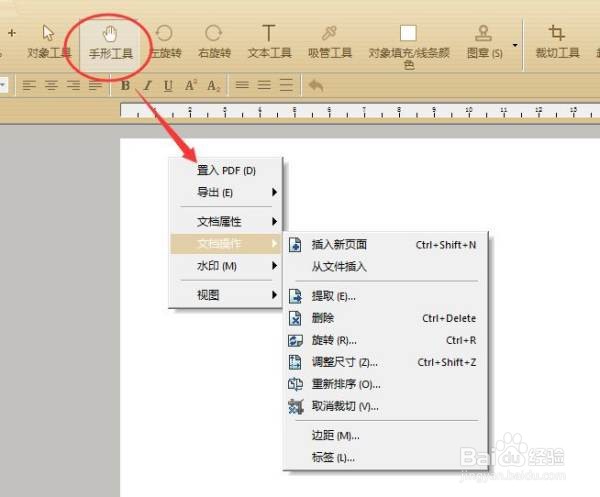Open the 导出 (E) submenu

226,192
